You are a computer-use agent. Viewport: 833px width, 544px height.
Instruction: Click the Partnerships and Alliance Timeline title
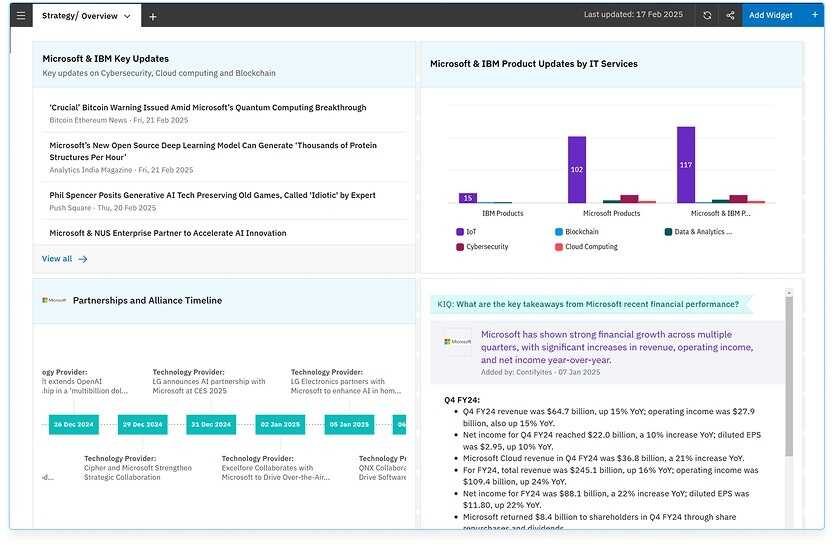(x=148, y=300)
